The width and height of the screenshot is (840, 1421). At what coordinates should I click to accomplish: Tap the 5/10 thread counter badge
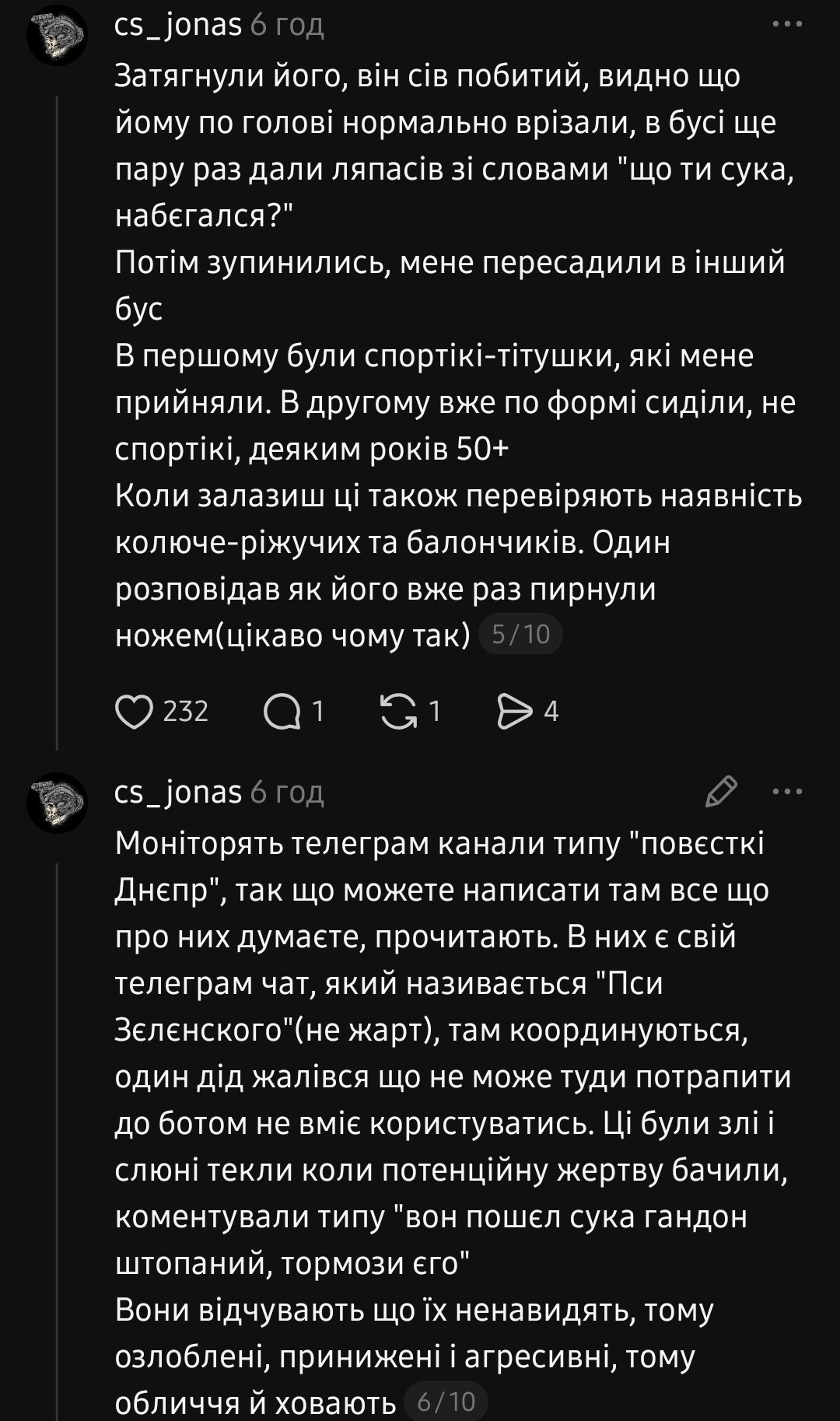[521, 635]
